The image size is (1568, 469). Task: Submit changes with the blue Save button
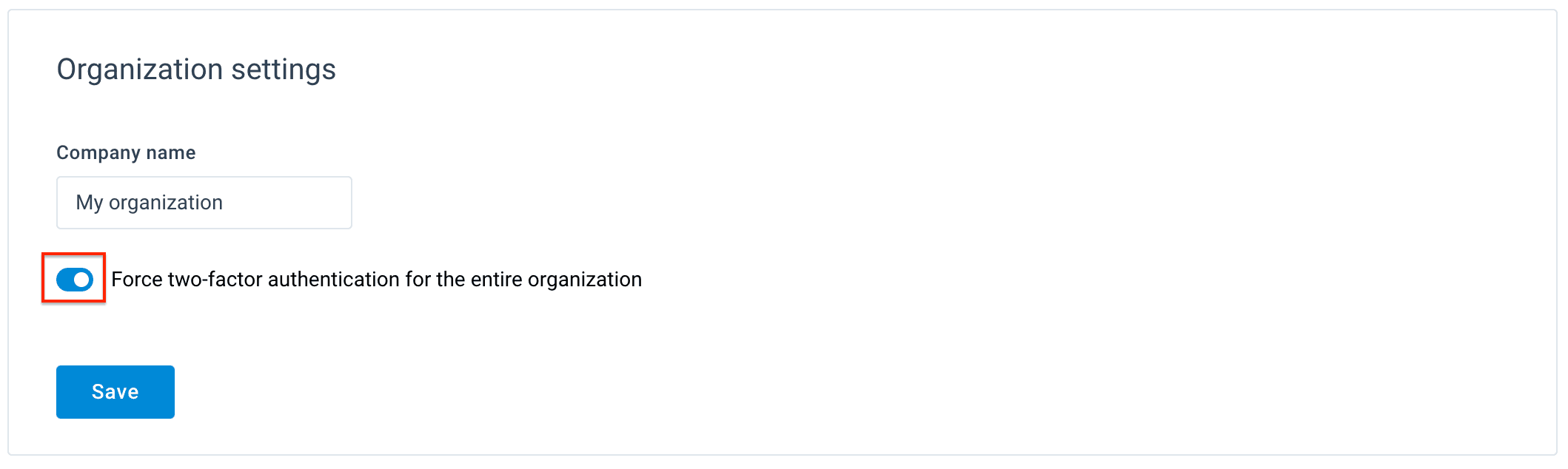(x=115, y=392)
